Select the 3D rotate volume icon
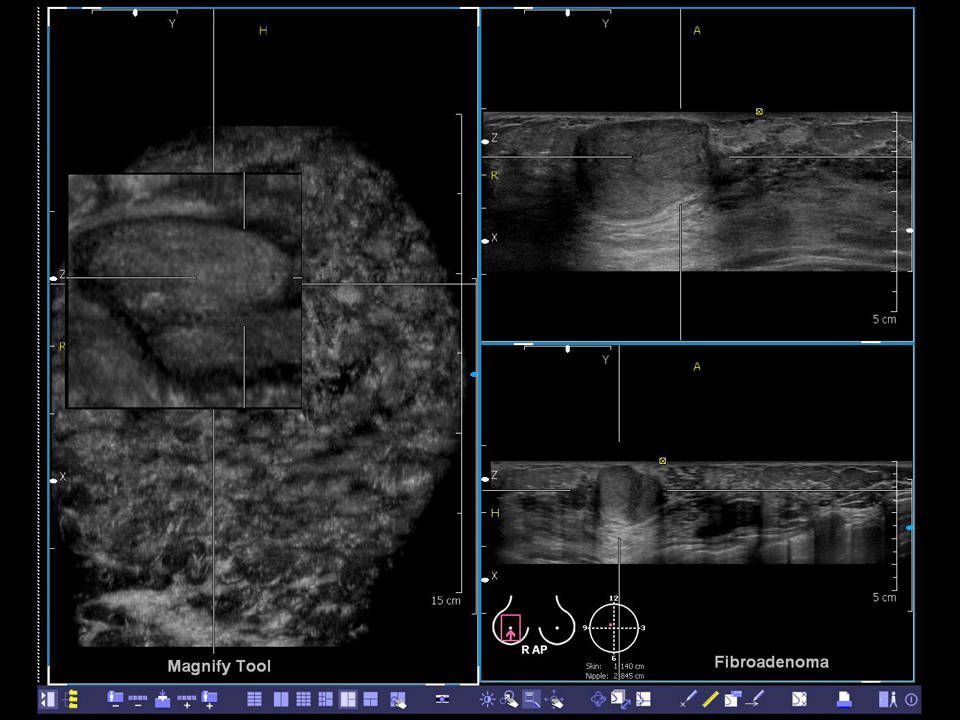This screenshot has height=720, width=960. coord(598,699)
